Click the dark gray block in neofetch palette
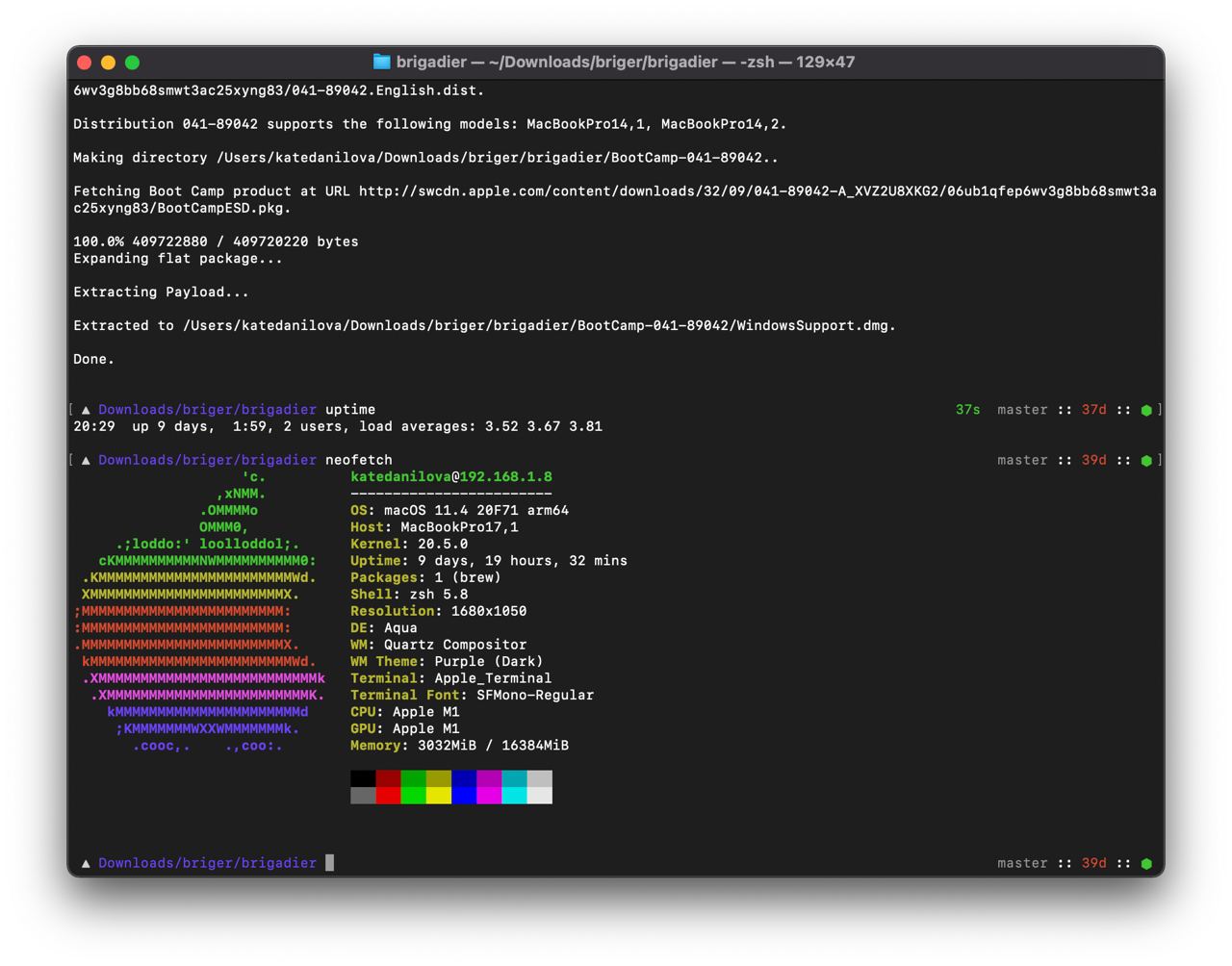Screen dimensions: 1232x966 [x=363, y=796]
